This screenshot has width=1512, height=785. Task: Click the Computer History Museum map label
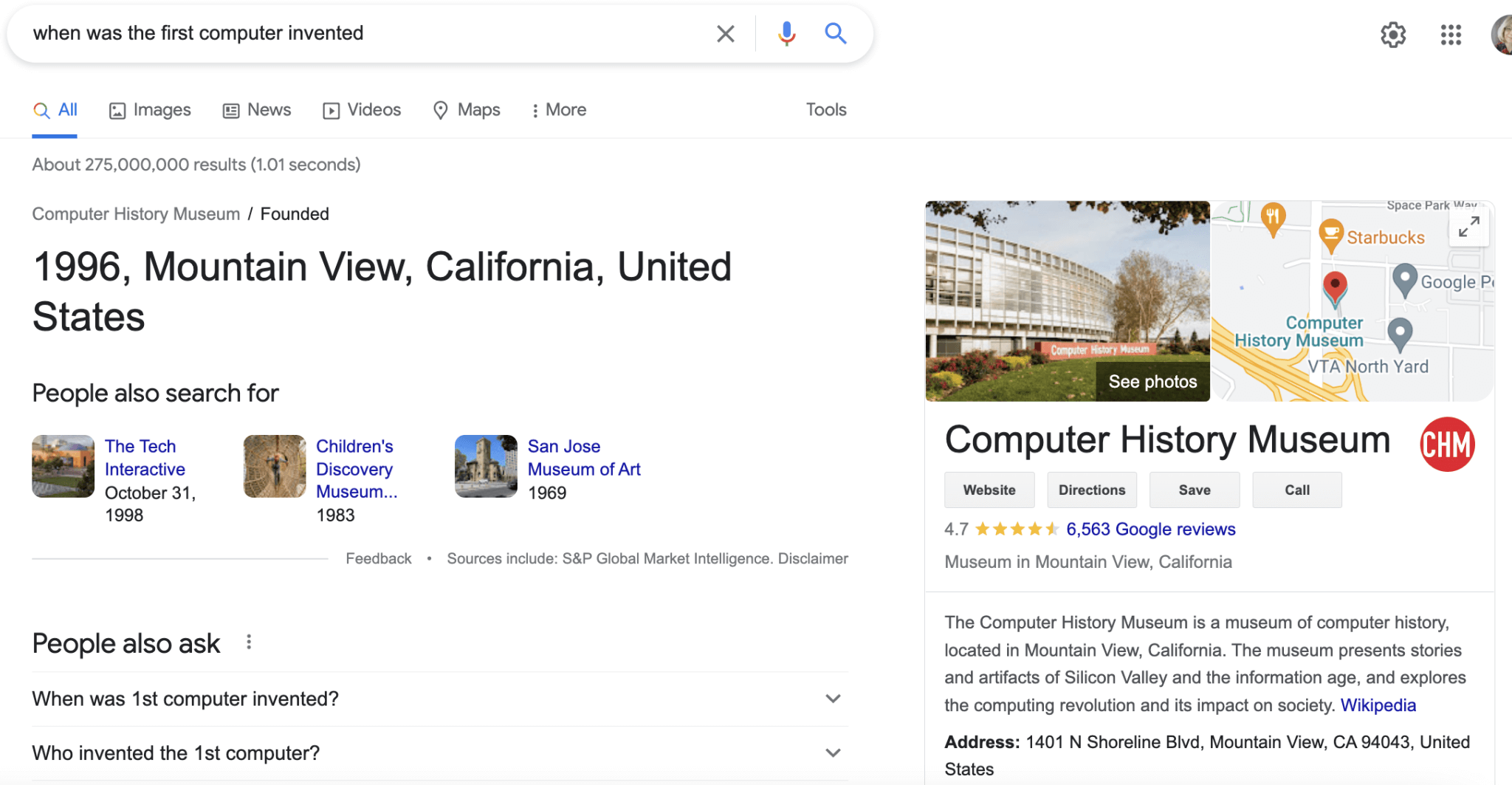[1299, 332]
